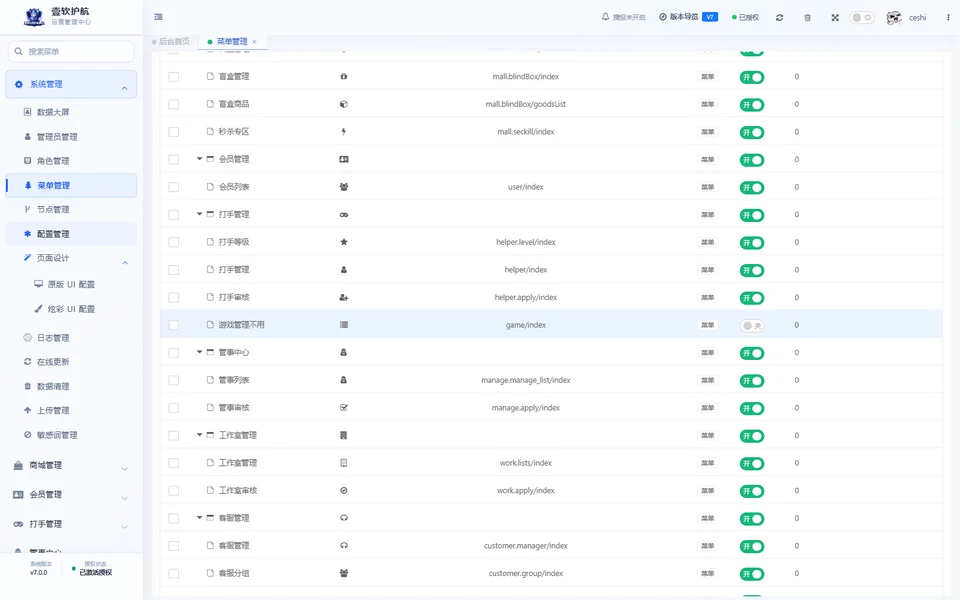Click the star icon in 打手等级 row

tap(343, 242)
